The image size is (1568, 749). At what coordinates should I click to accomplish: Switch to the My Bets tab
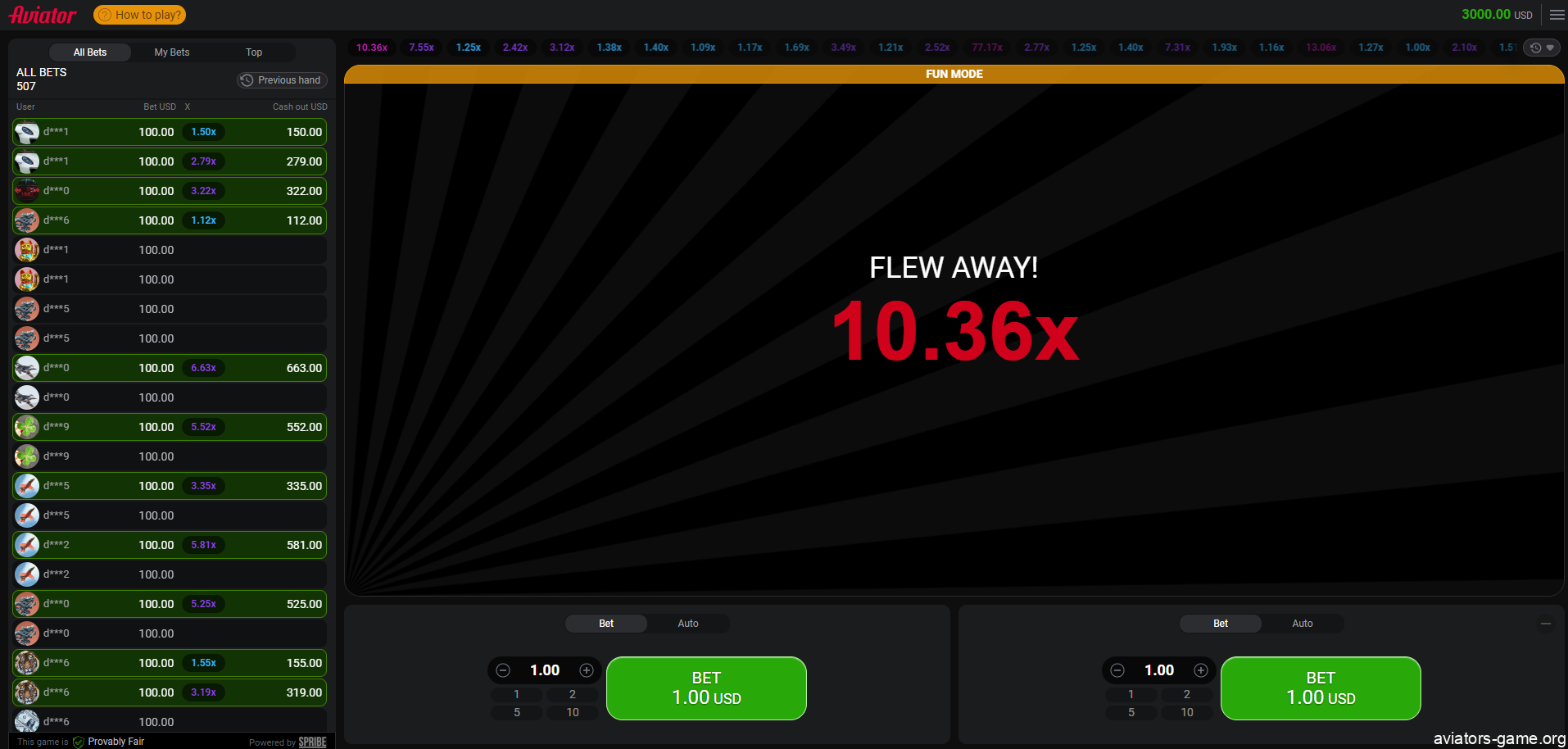[172, 52]
